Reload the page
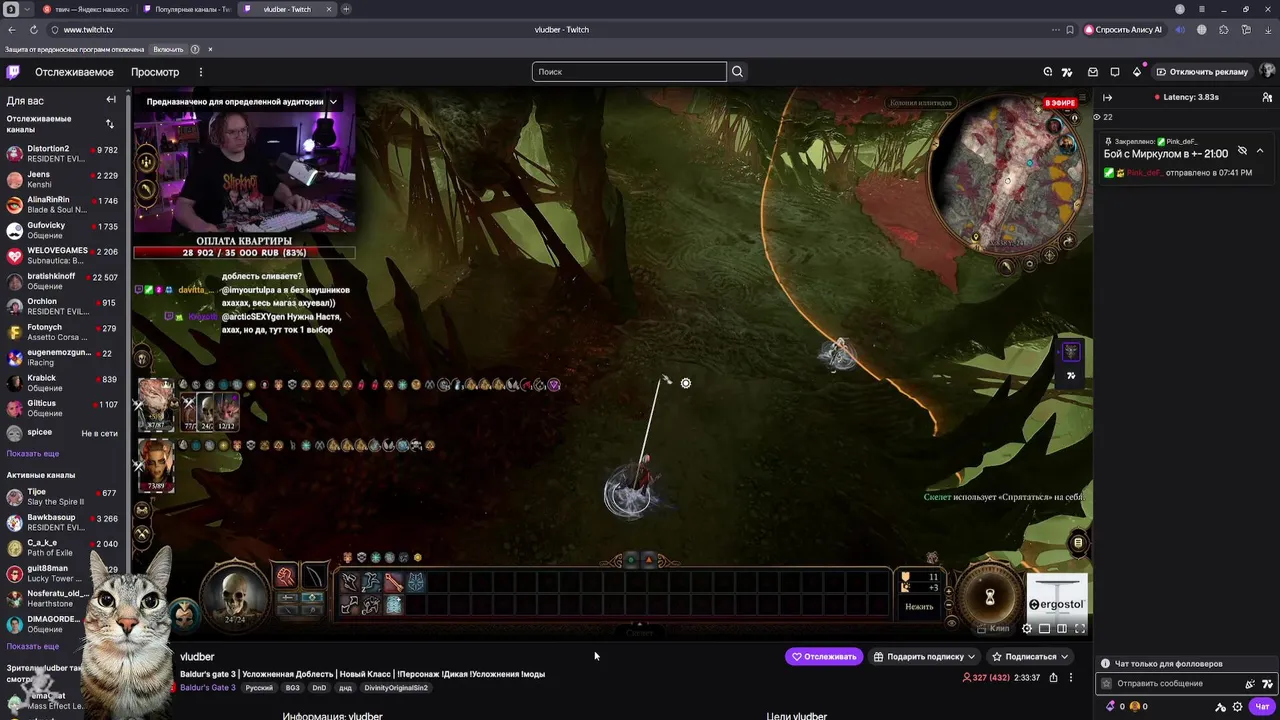This screenshot has height=720, width=1280. (33, 30)
